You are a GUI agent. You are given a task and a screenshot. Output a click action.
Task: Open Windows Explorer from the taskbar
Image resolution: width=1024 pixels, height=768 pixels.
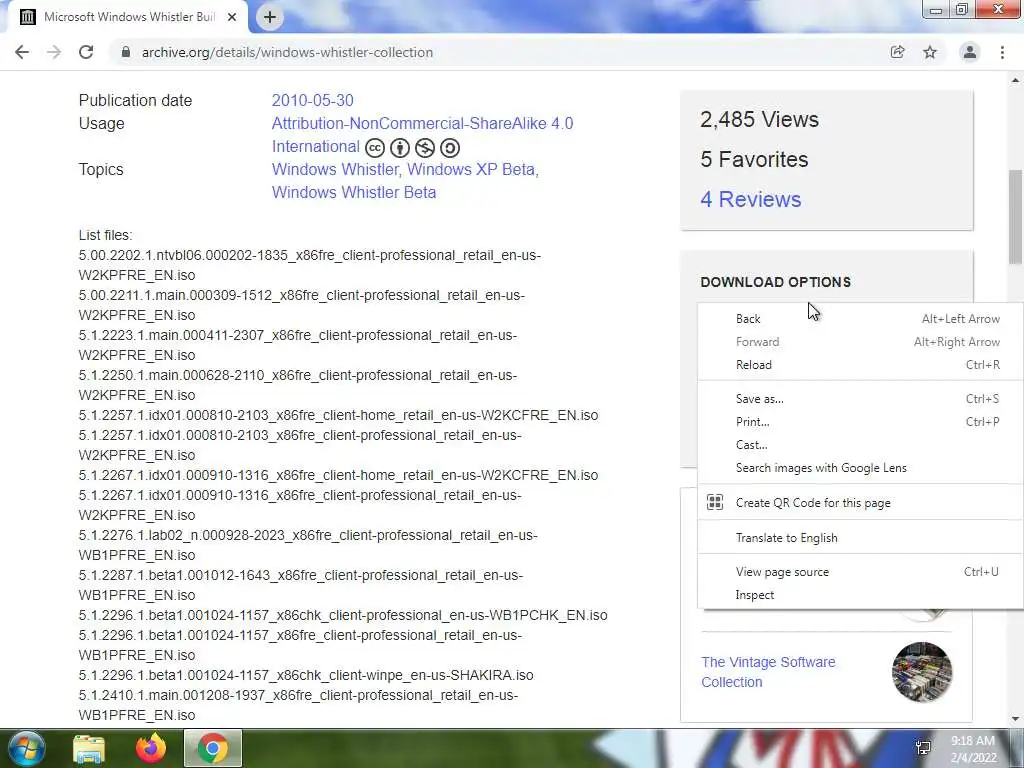[89, 748]
